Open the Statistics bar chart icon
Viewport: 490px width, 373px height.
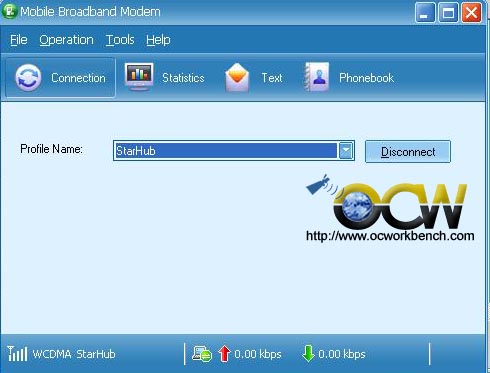coord(139,77)
